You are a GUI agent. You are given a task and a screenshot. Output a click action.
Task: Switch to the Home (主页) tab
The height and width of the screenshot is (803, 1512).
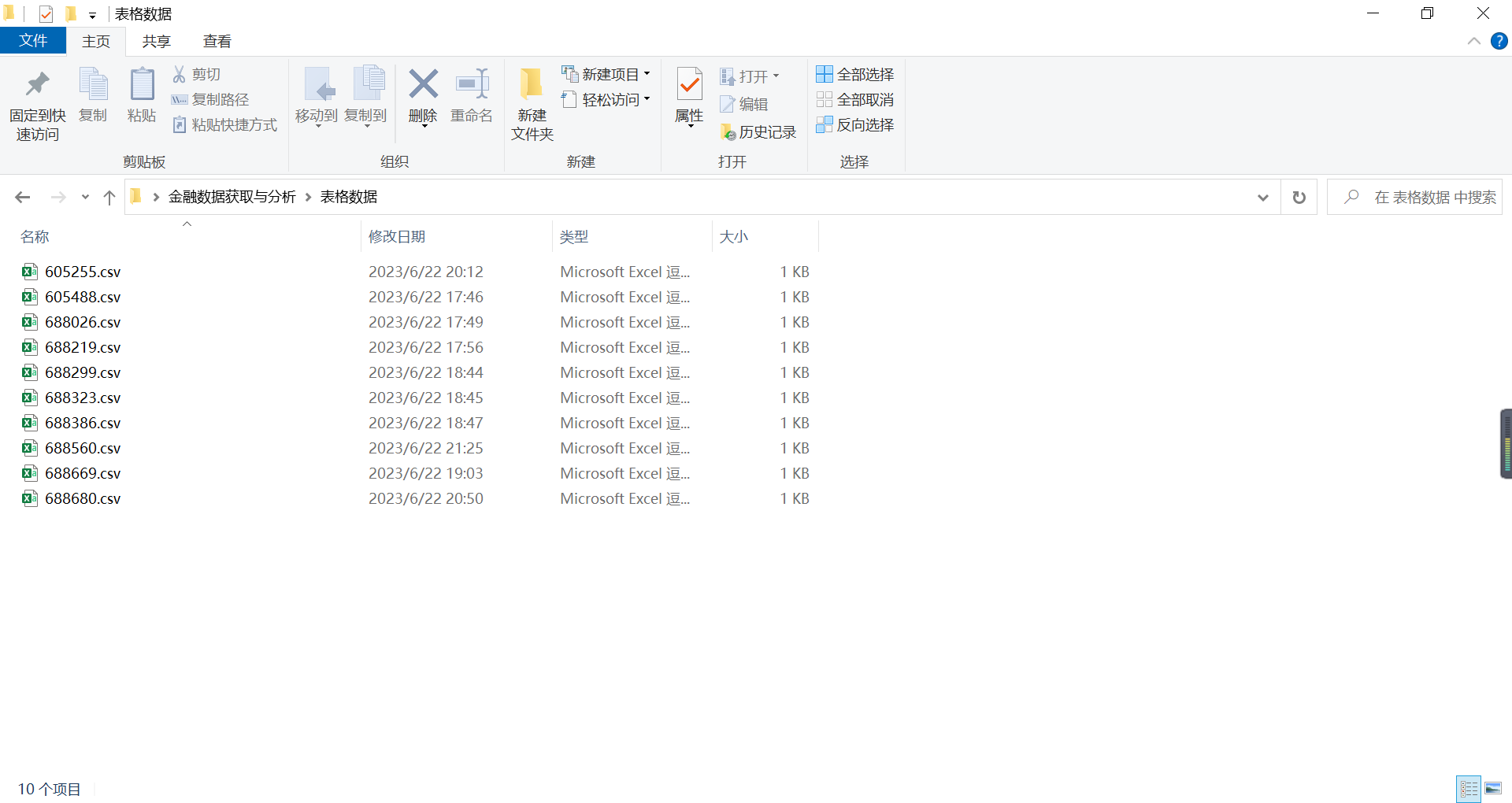(96, 42)
